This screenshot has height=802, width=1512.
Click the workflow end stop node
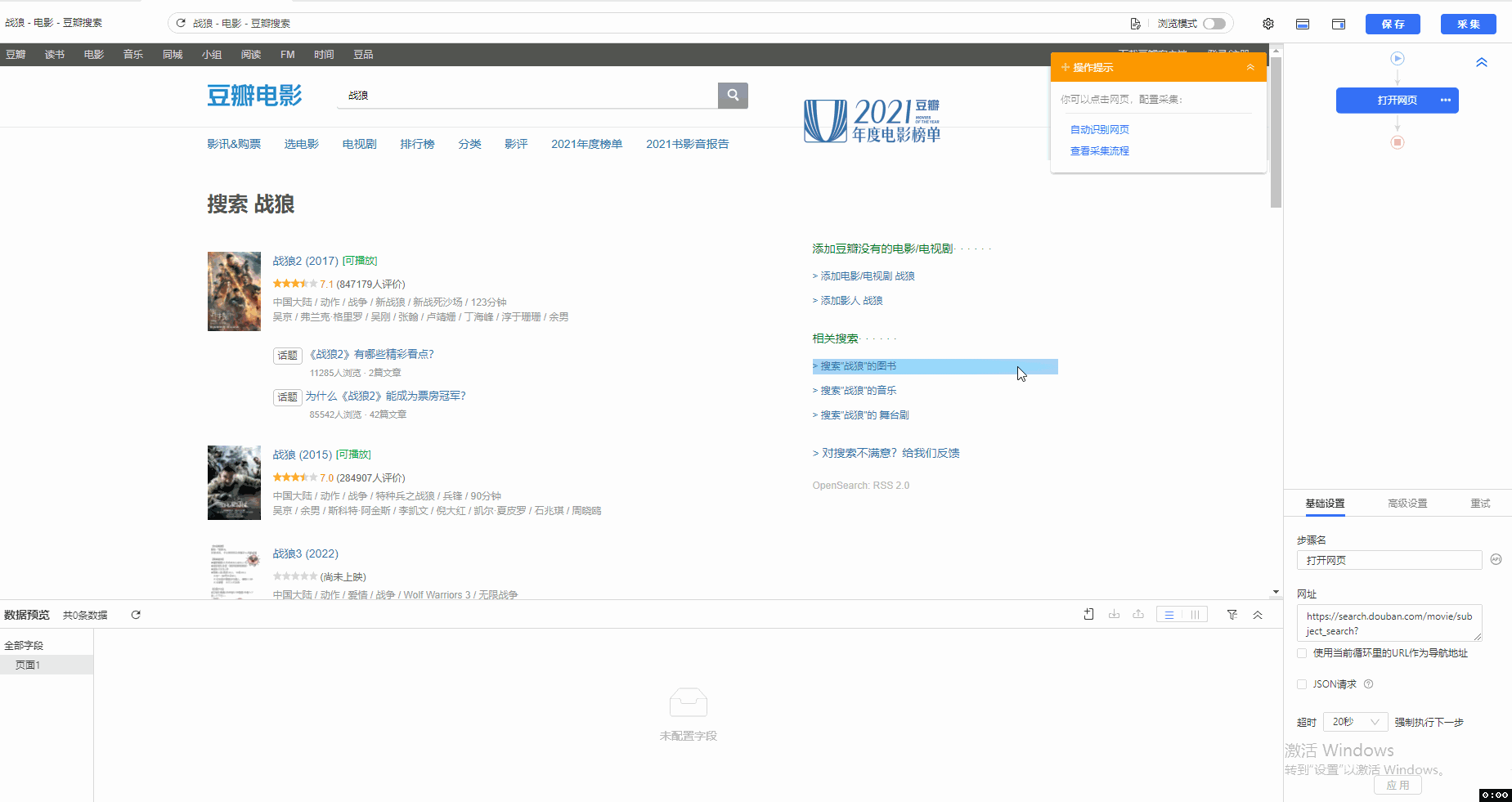tap(1398, 142)
